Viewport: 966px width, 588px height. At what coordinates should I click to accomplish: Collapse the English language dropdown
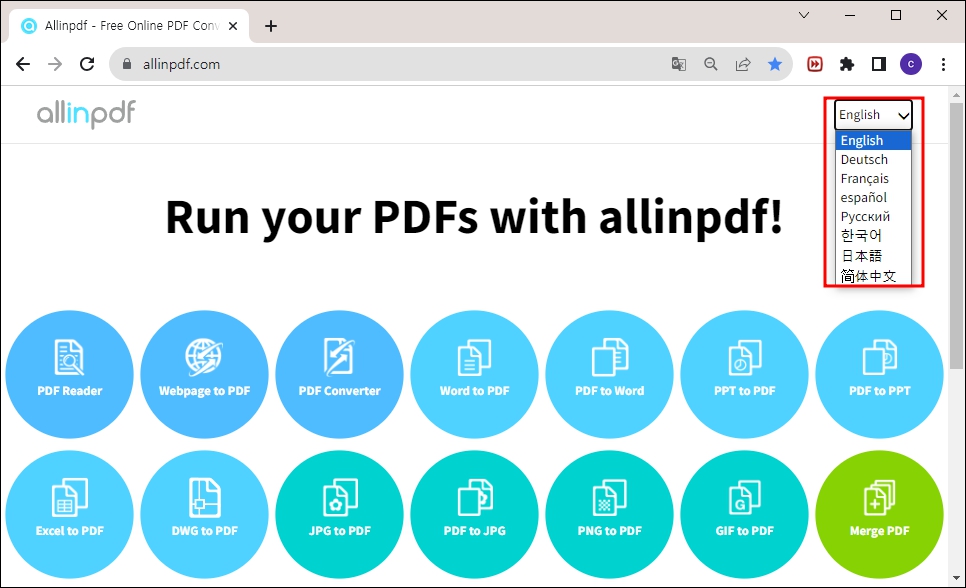pos(874,115)
